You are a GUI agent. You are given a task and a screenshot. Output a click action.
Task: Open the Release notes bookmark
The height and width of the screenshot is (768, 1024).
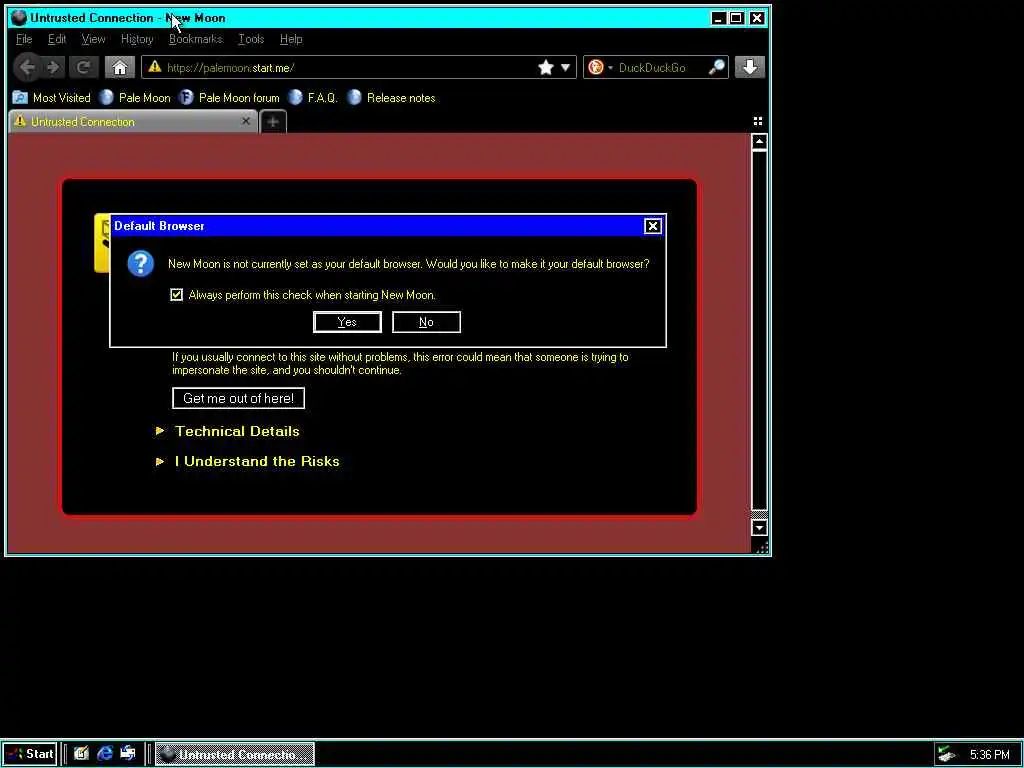pos(391,98)
